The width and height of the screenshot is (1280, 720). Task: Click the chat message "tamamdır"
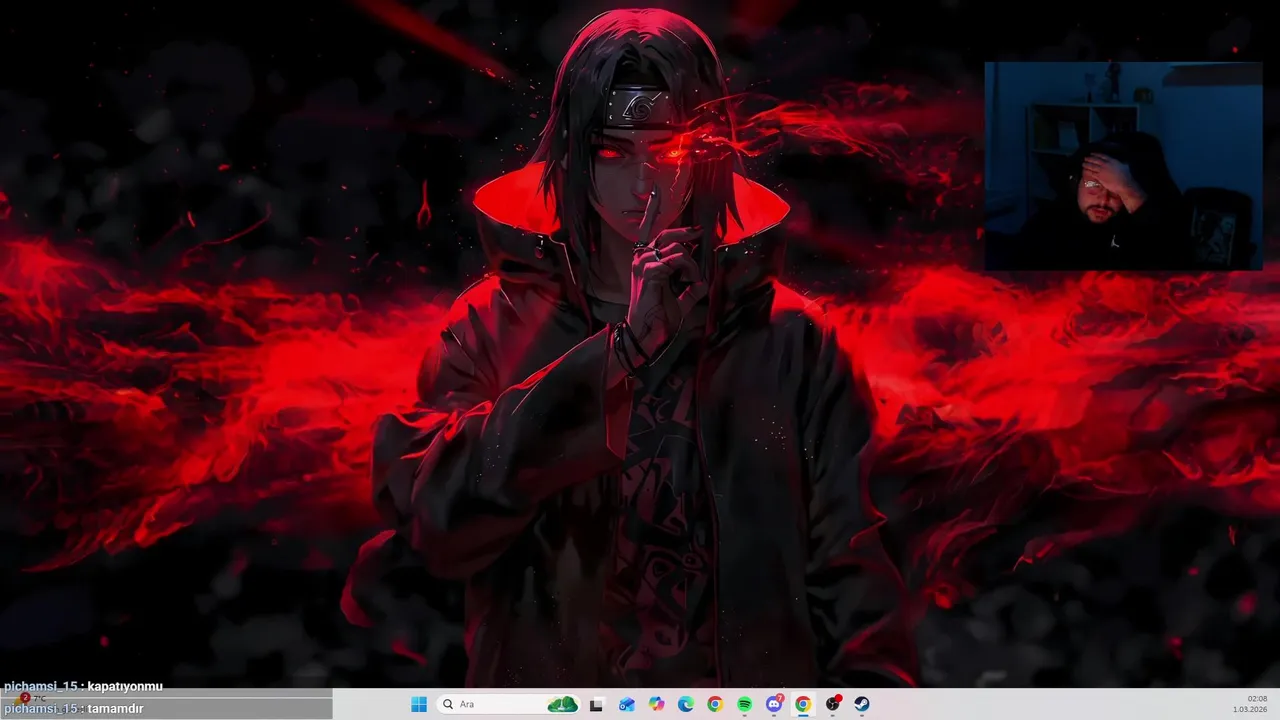[116, 709]
